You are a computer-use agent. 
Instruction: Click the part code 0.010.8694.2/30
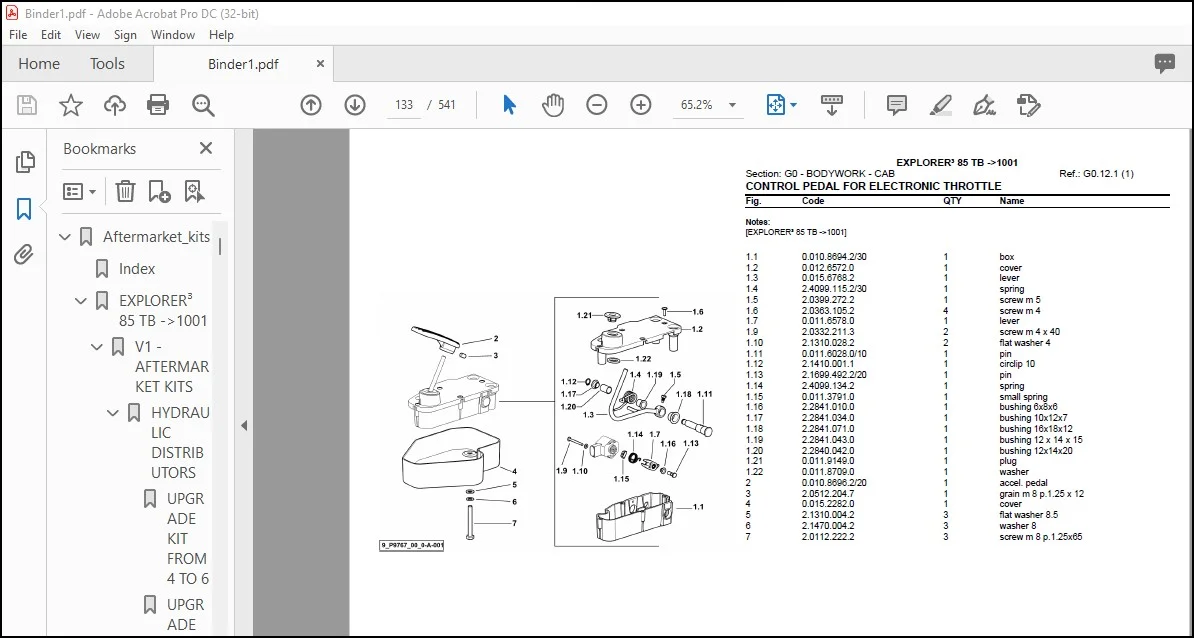(x=834, y=257)
